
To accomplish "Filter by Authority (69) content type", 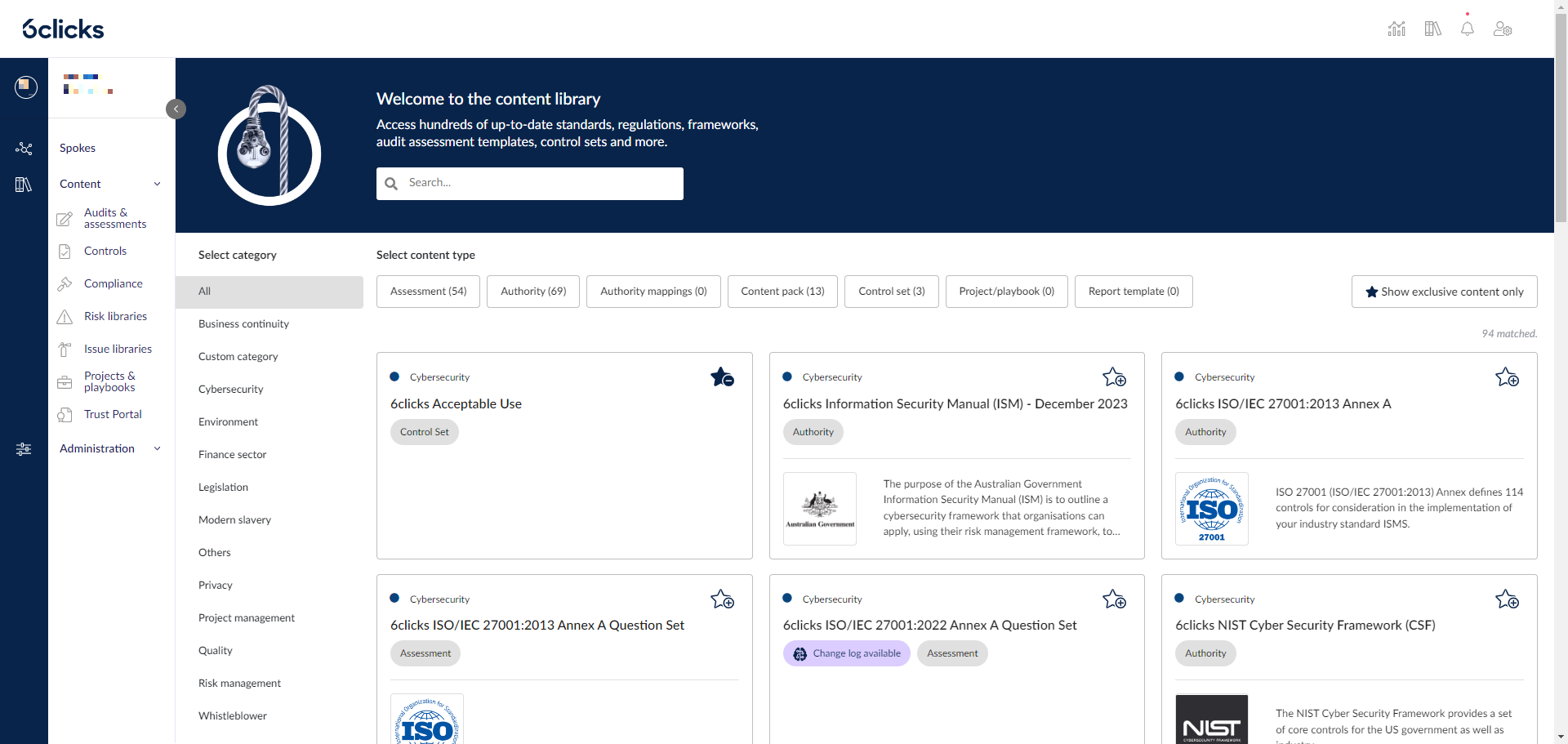I will click(533, 292).
